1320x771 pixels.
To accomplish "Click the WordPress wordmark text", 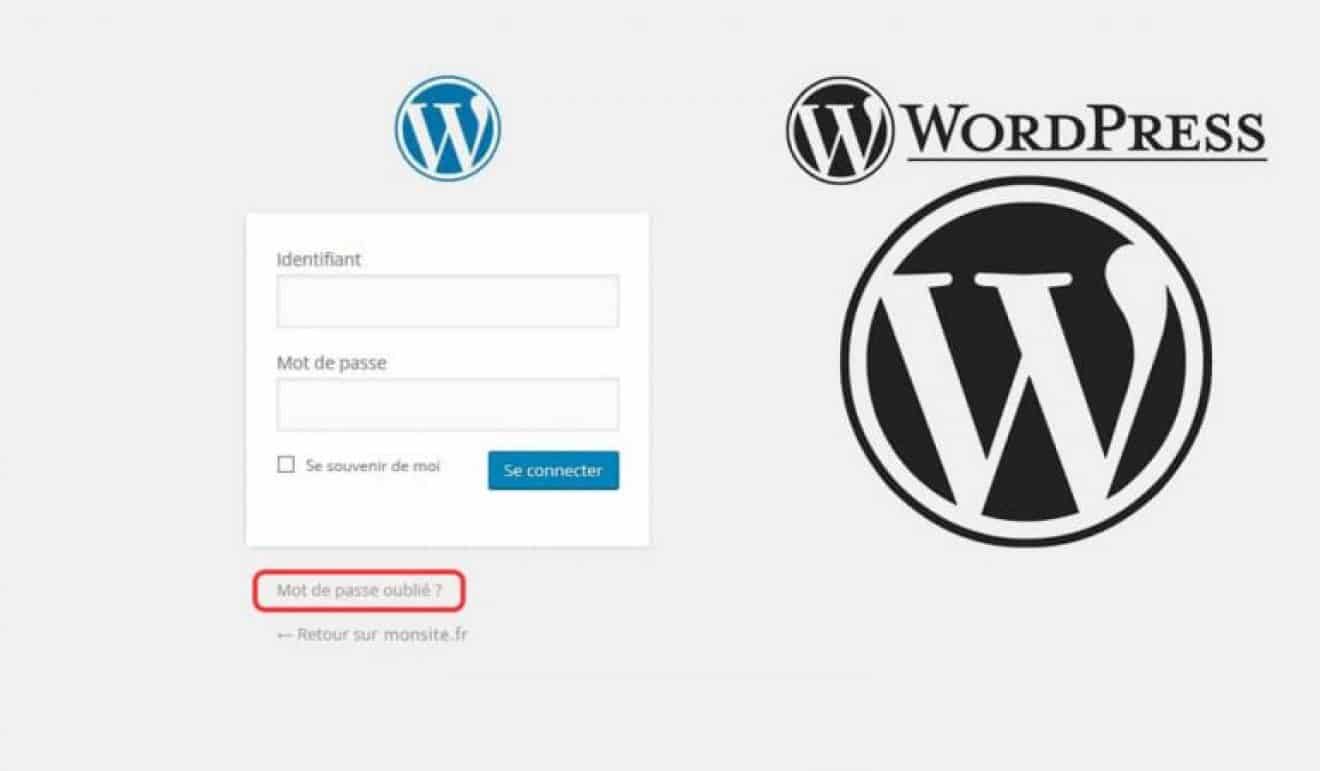I will [x=1085, y=129].
